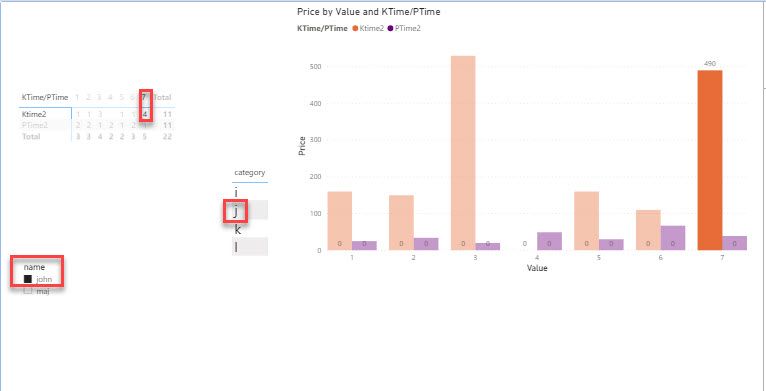The width and height of the screenshot is (766, 391).
Task: Select the Ktime2 bar at value 1
Action: tap(340, 221)
